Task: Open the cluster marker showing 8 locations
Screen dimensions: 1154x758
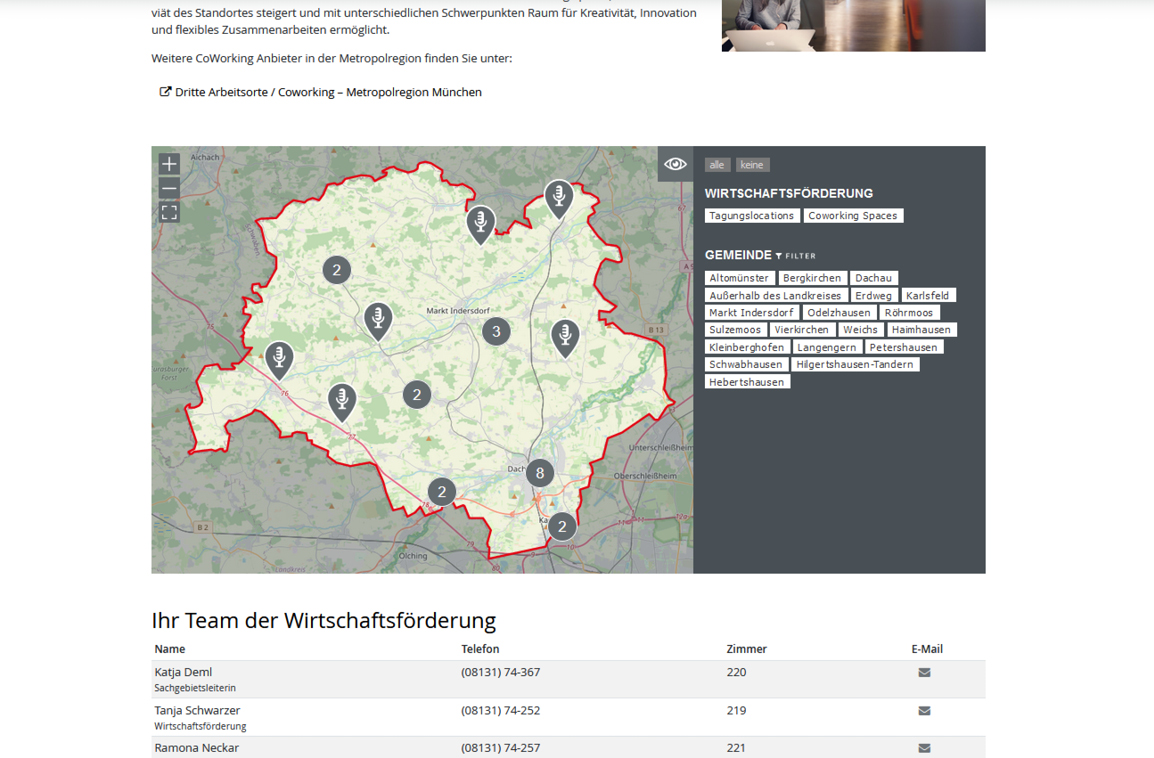Action: coord(540,473)
